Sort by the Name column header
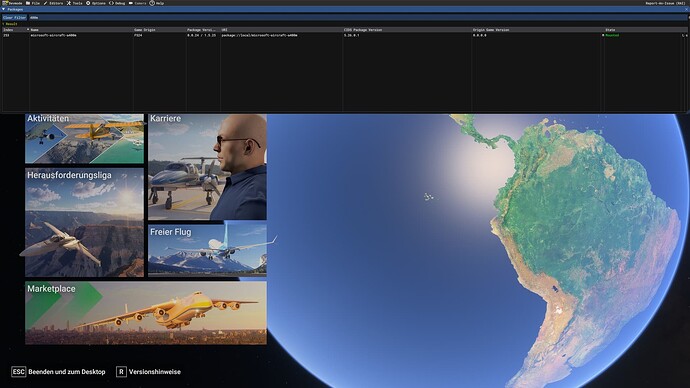The height and width of the screenshot is (388, 690). coord(34,30)
